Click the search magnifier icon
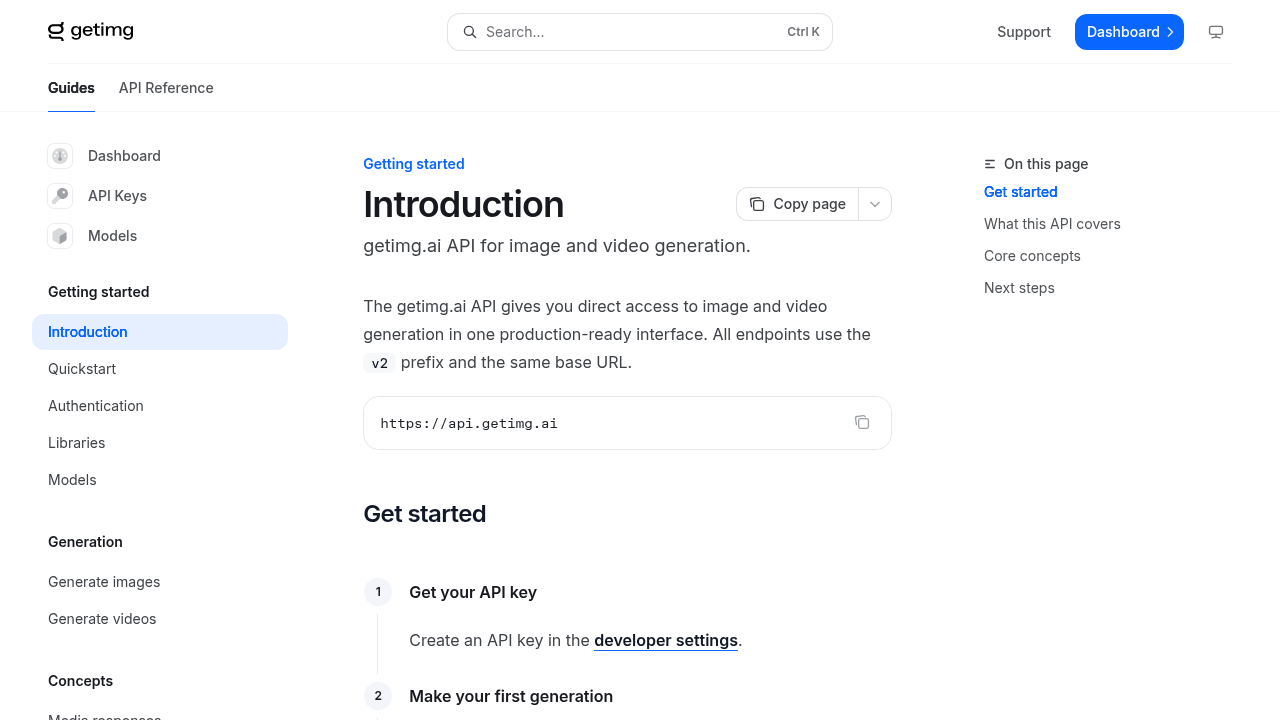 [470, 32]
